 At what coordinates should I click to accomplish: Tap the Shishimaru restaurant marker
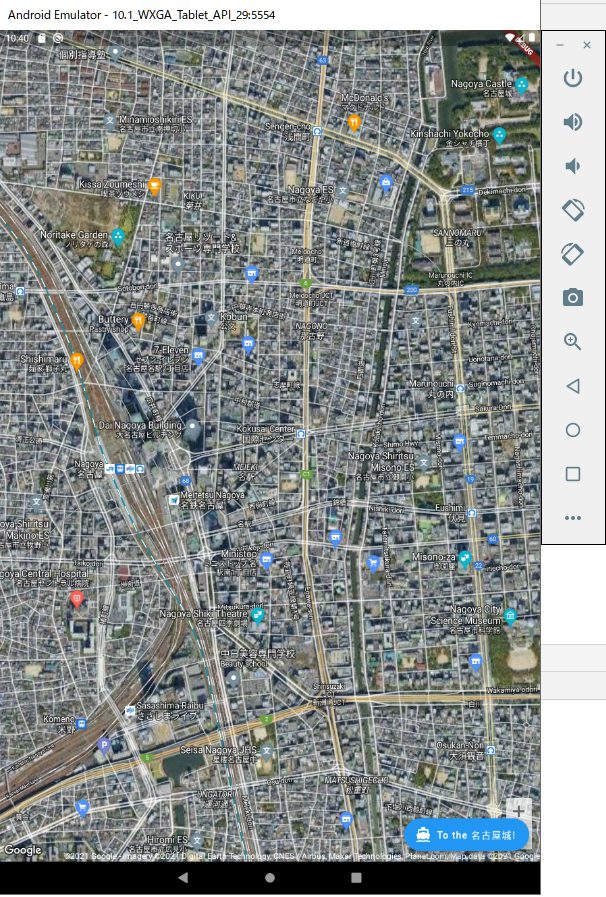click(77, 360)
